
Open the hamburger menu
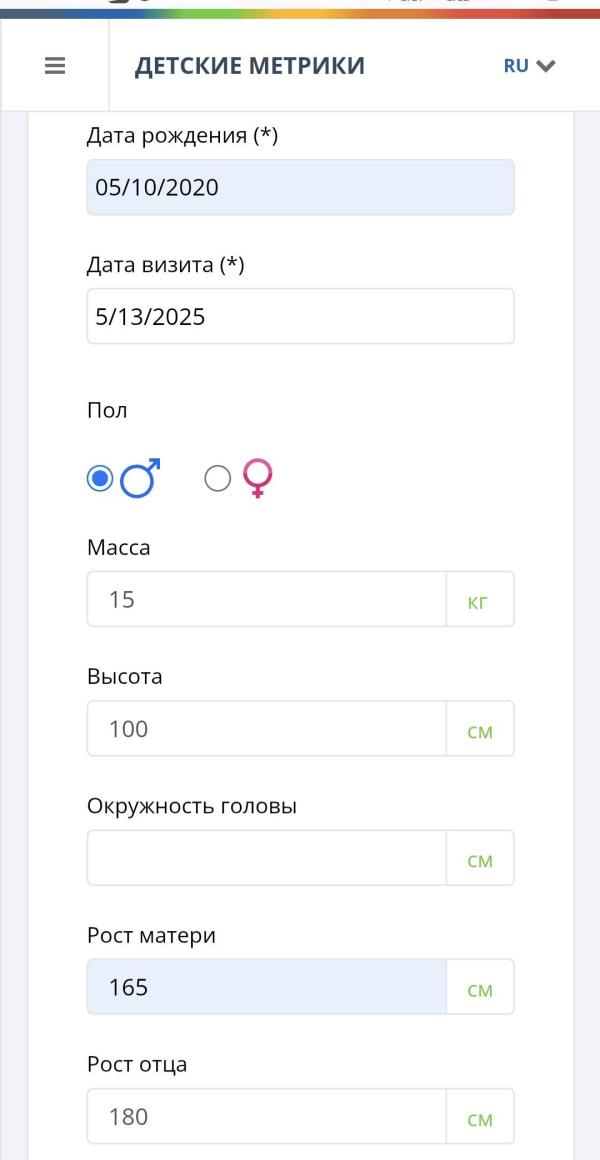click(55, 67)
